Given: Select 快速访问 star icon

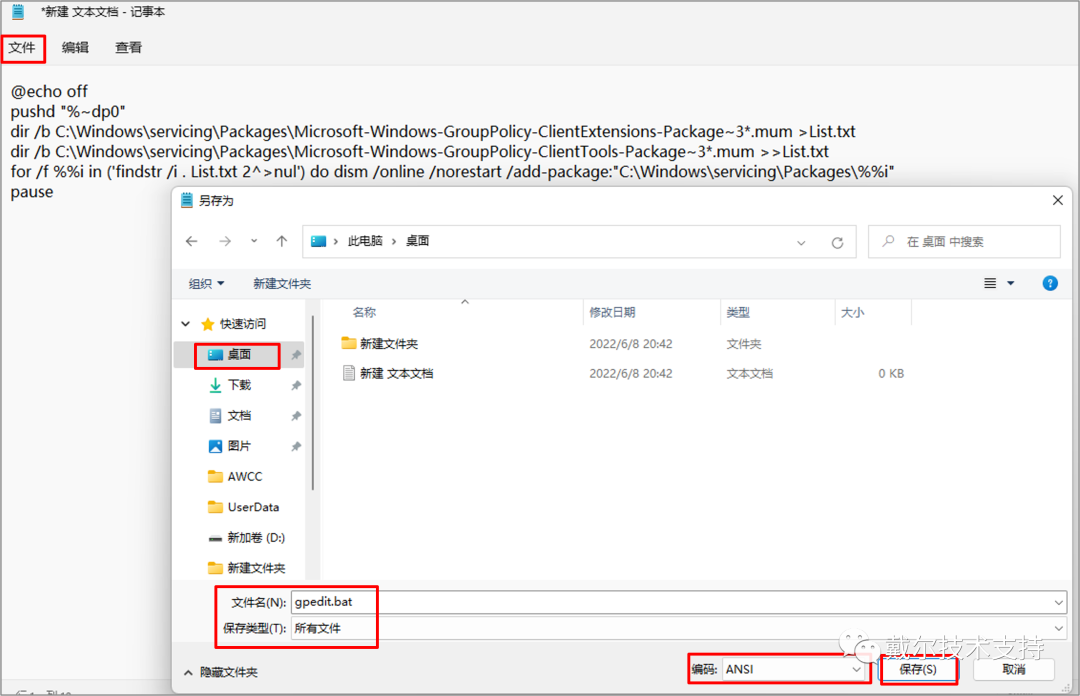Looking at the screenshot, I should 207,324.
